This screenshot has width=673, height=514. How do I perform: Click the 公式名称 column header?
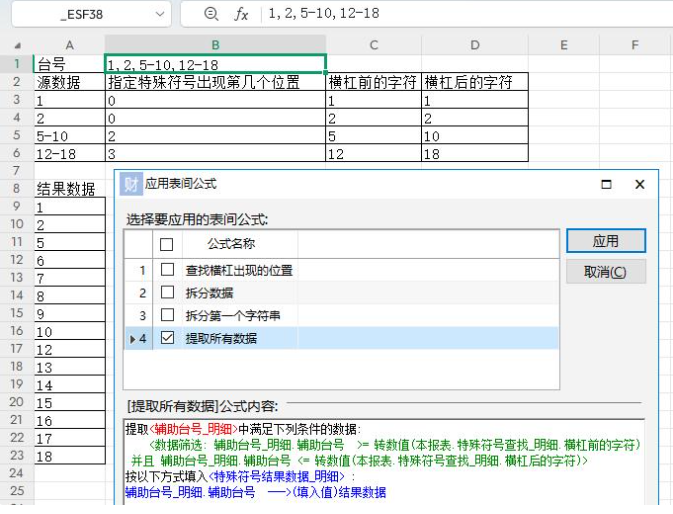click(x=231, y=244)
